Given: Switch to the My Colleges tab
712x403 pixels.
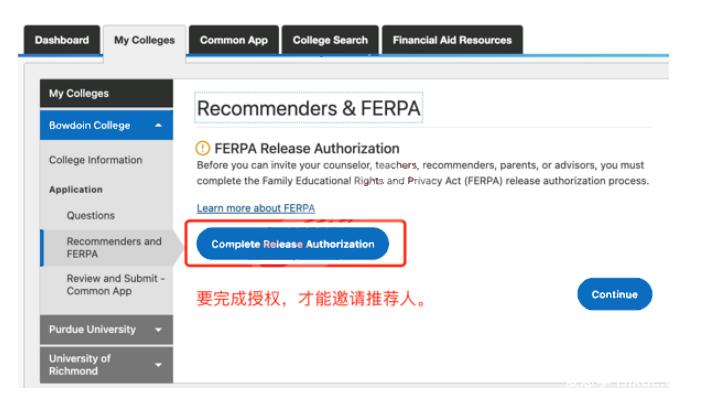Looking at the screenshot, I should 144,41.
